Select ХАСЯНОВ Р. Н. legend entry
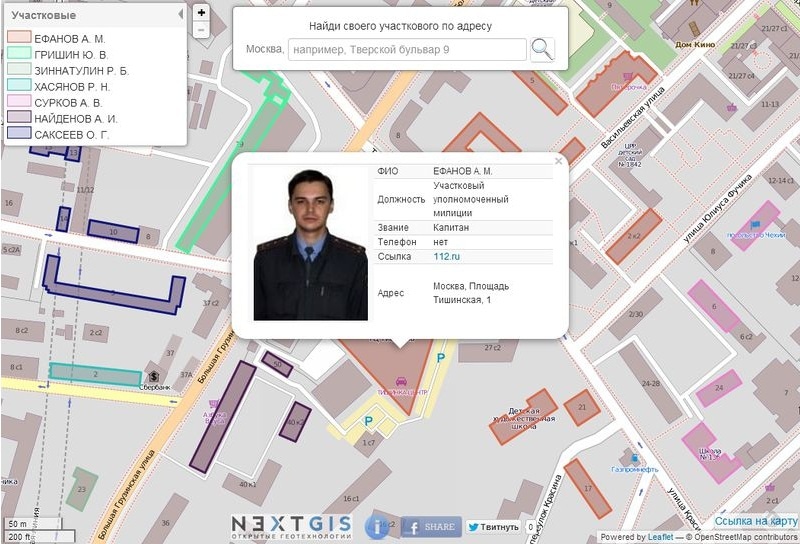Screen dimensions: 800x544 point(72,87)
